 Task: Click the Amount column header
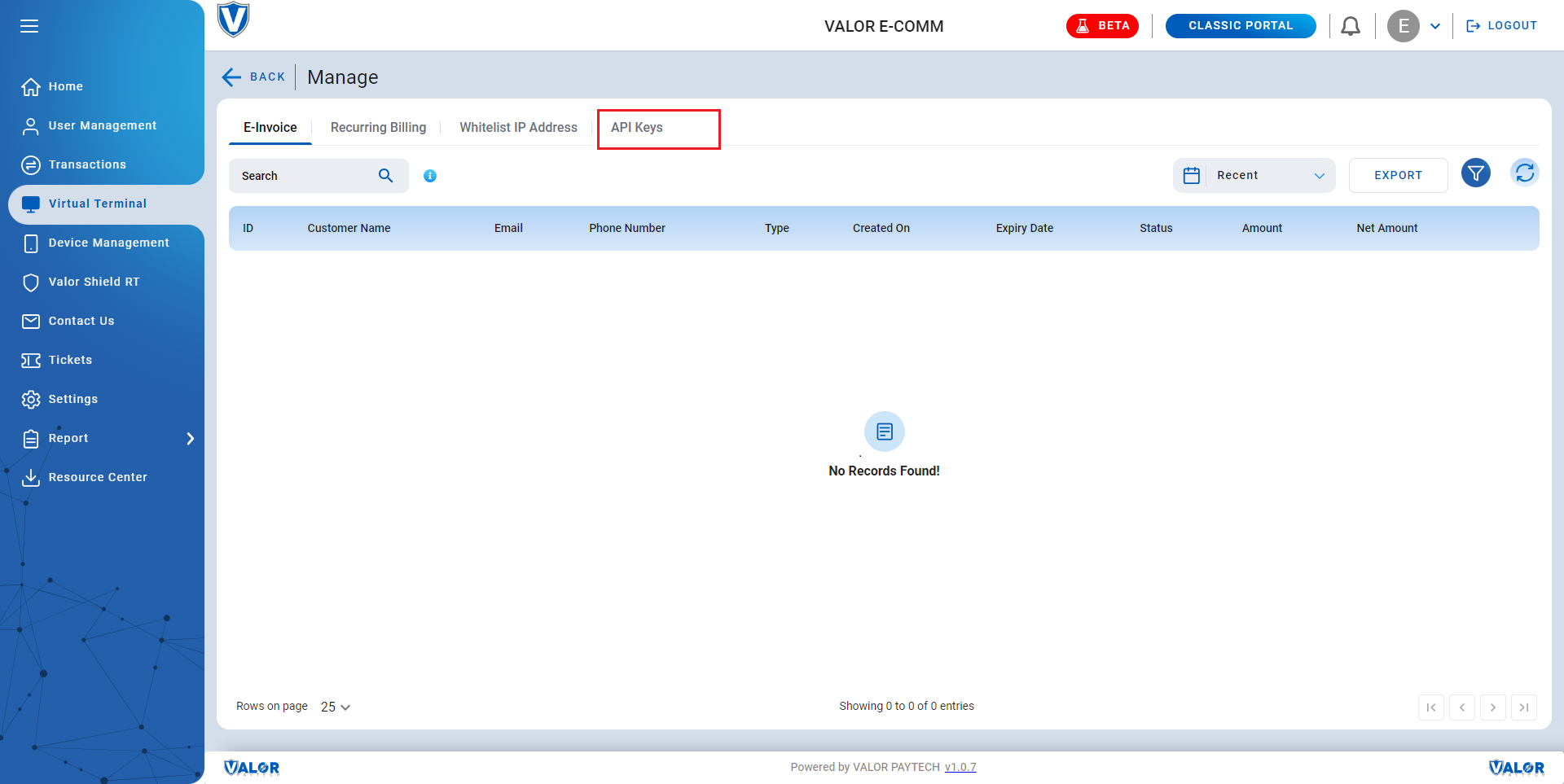tap(1262, 228)
